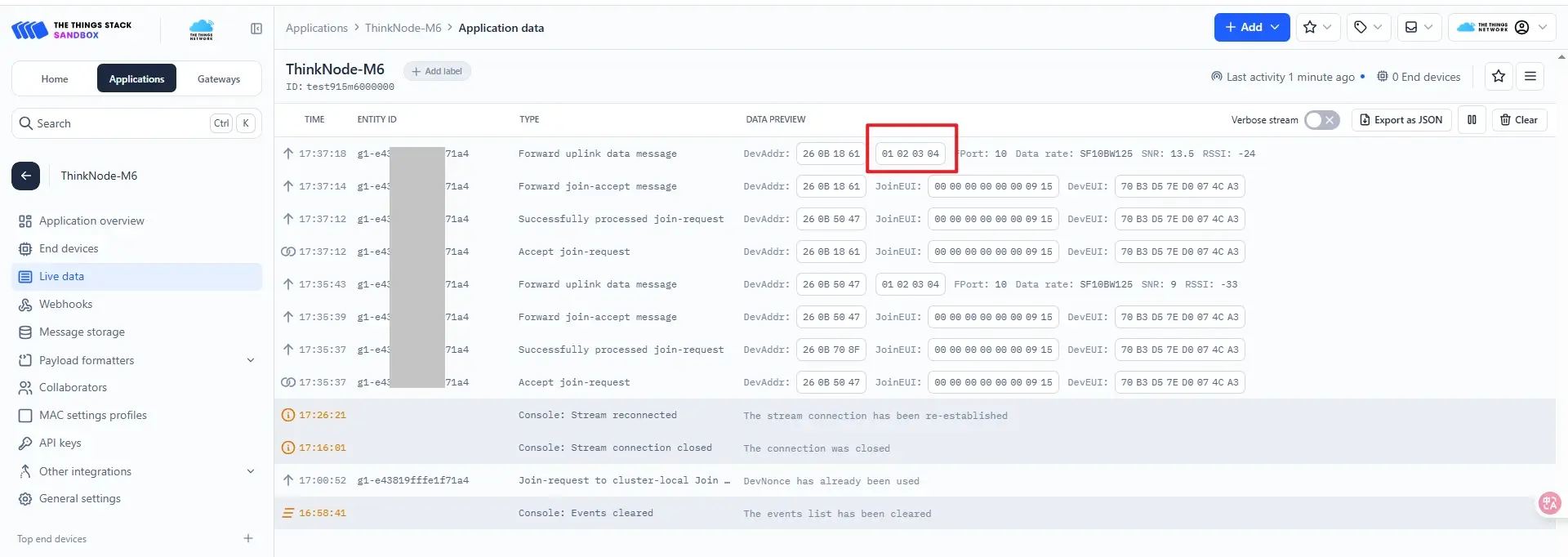The height and width of the screenshot is (557, 1568).
Task: Bookmark the application with the star button
Action: [1498, 76]
